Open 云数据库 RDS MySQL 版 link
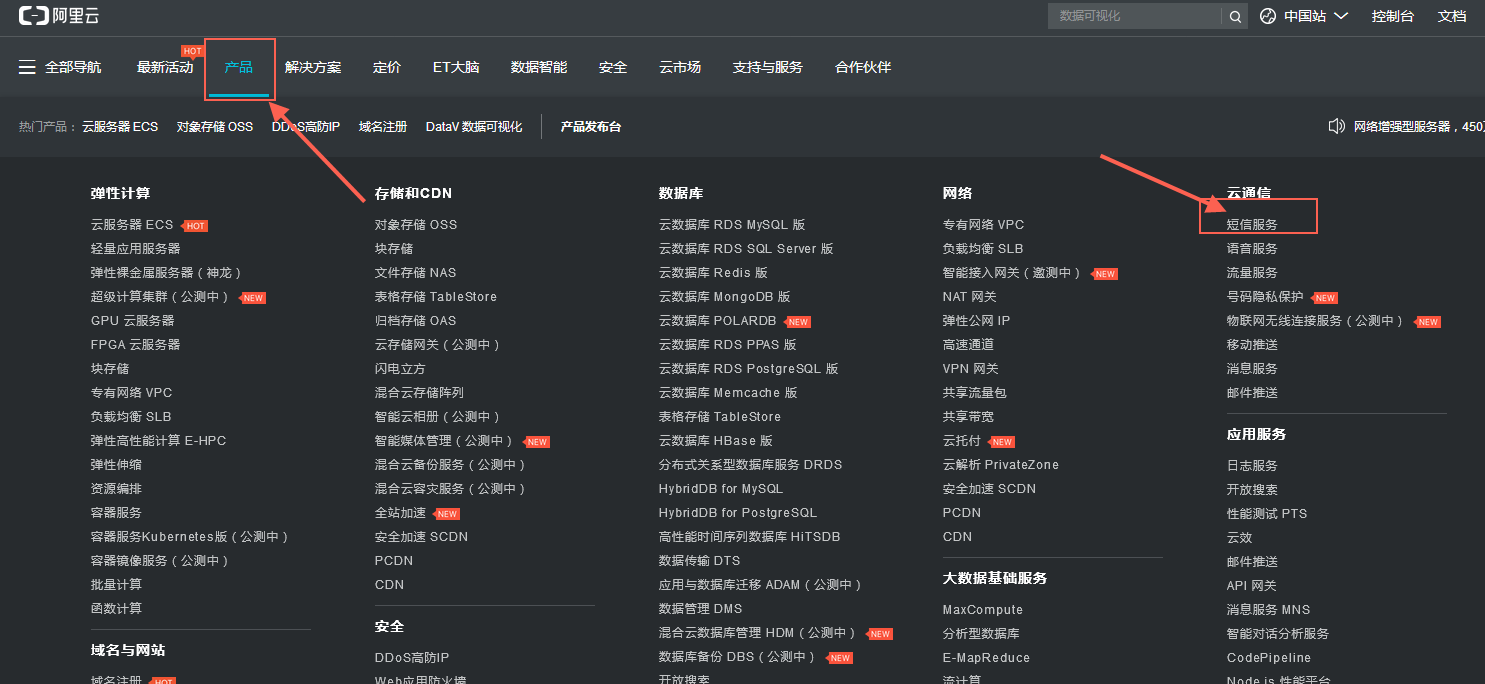This screenshot has height=684, width=1485. pyautogui.click(x=732, y=225)
